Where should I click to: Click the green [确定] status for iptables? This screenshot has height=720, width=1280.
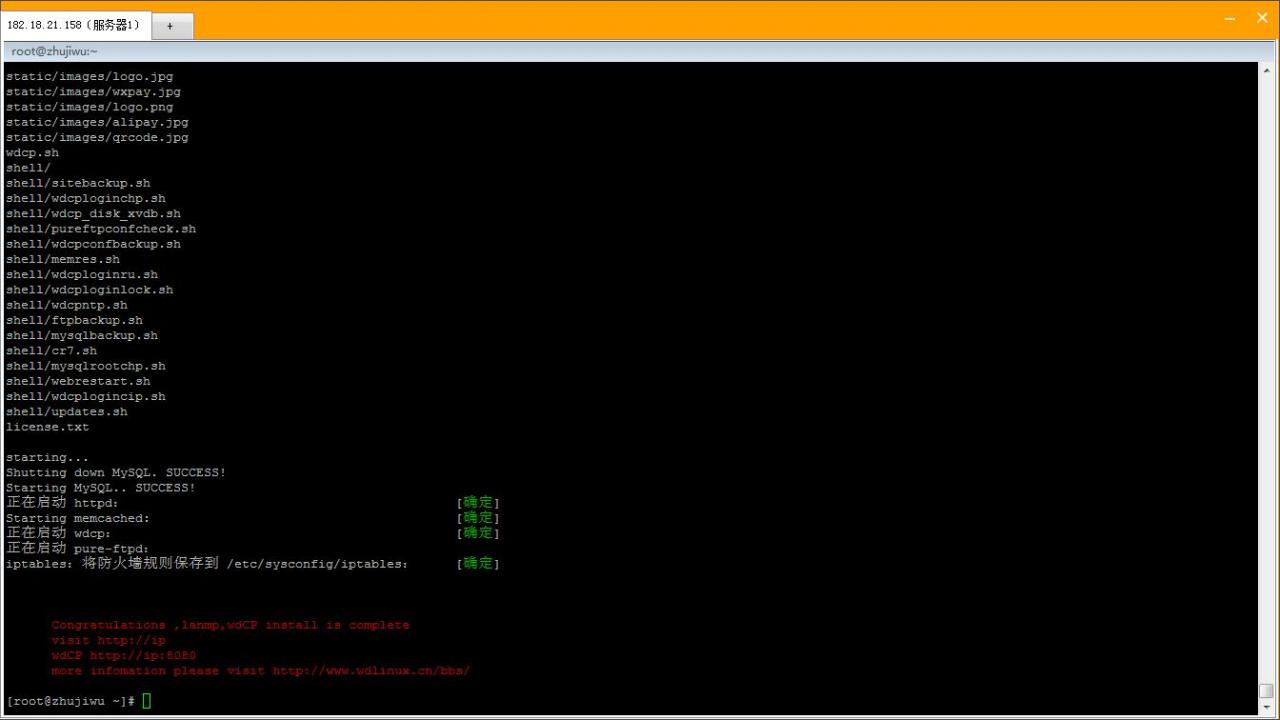[x=478, y=564]
